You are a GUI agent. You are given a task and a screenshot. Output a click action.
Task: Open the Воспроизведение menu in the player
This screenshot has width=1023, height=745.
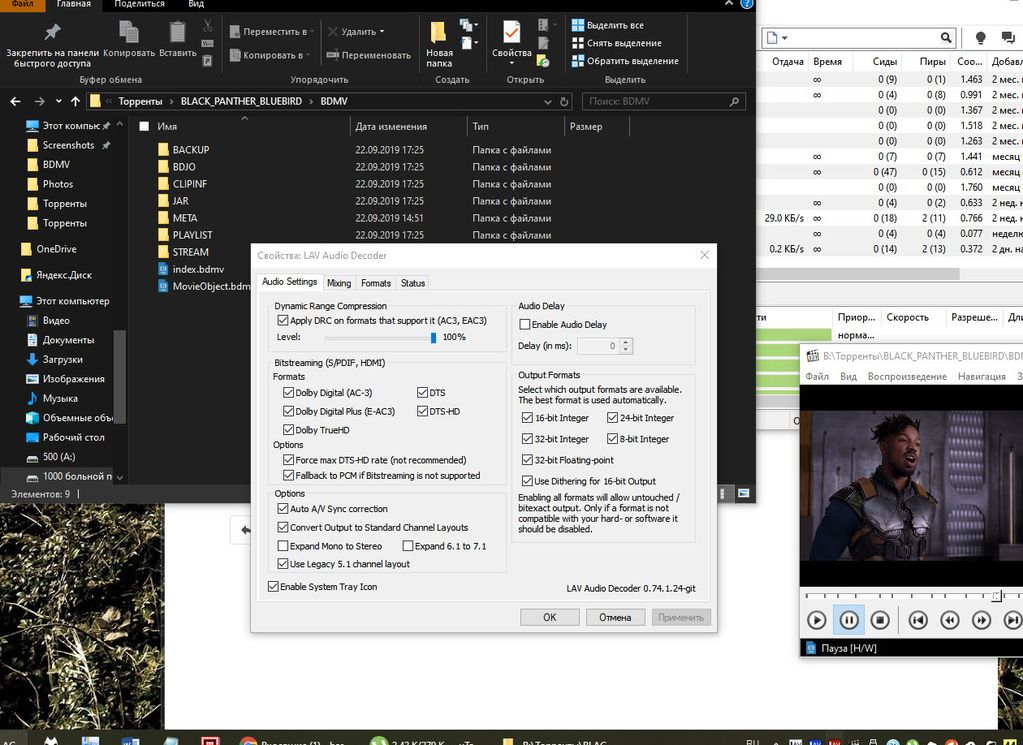(x=907, y=376)
